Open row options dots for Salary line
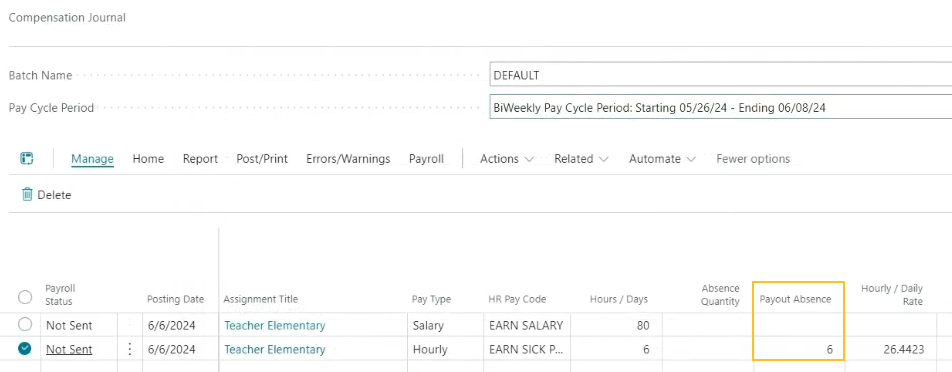 [129, 325]
